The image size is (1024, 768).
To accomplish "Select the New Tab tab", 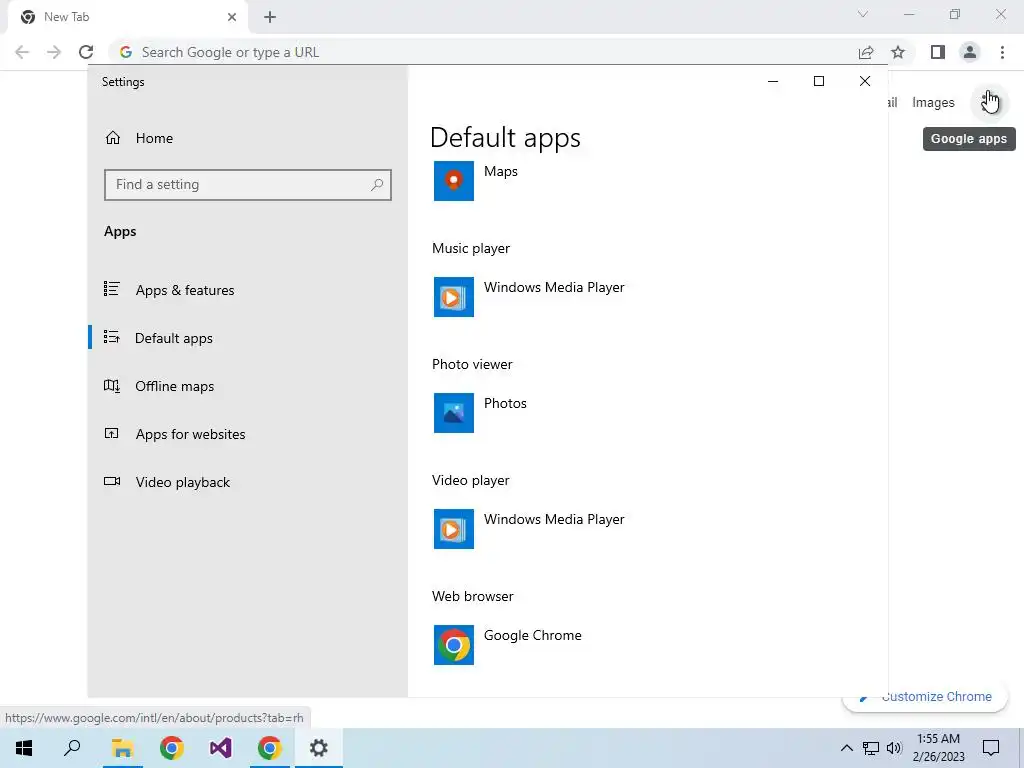I will tap(127, 17).
